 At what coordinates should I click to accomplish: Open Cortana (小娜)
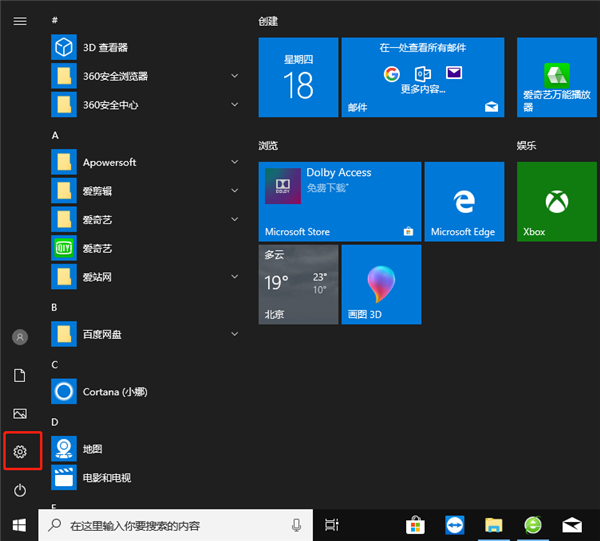tap(145, 391)
